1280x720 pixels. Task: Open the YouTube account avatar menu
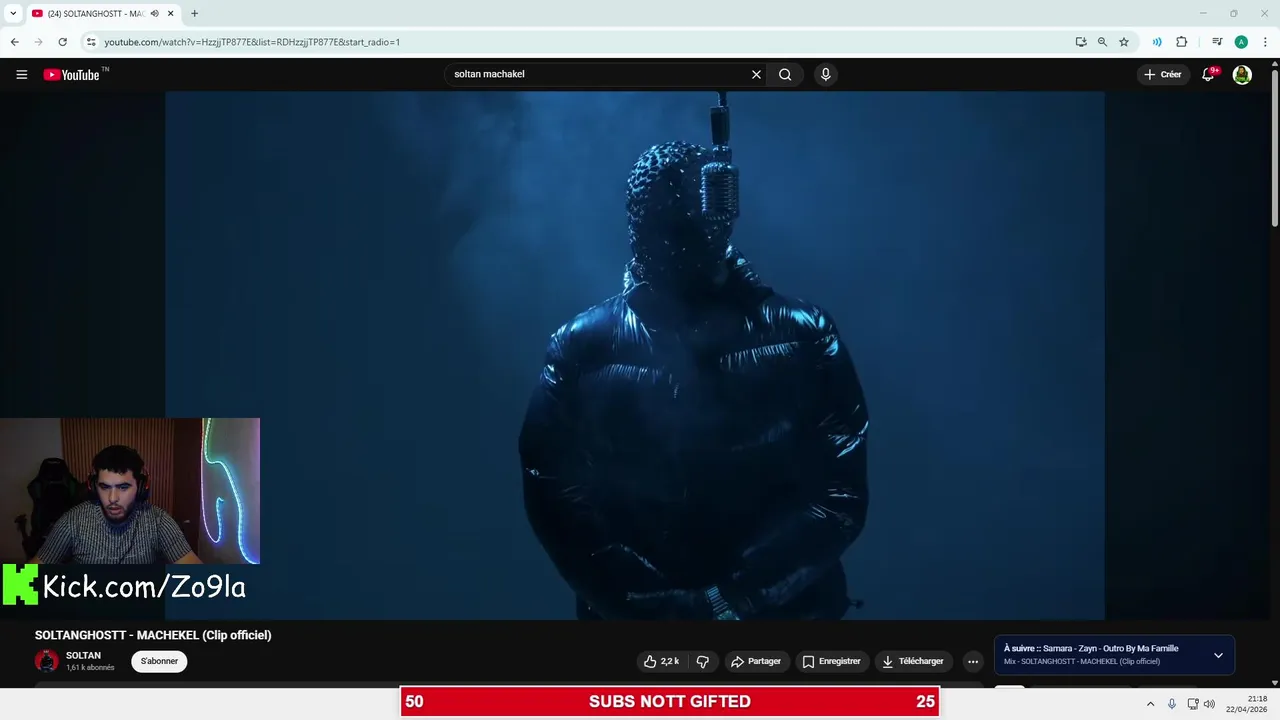[1242, 74]
